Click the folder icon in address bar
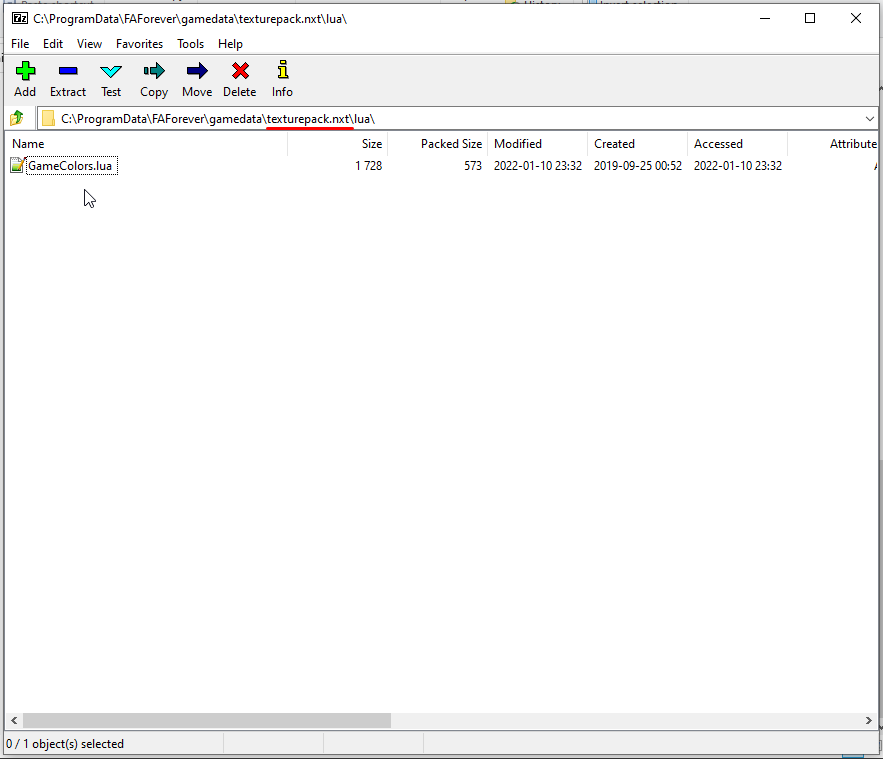The height and width of the screenshot is (759, 883). (48, 118)
